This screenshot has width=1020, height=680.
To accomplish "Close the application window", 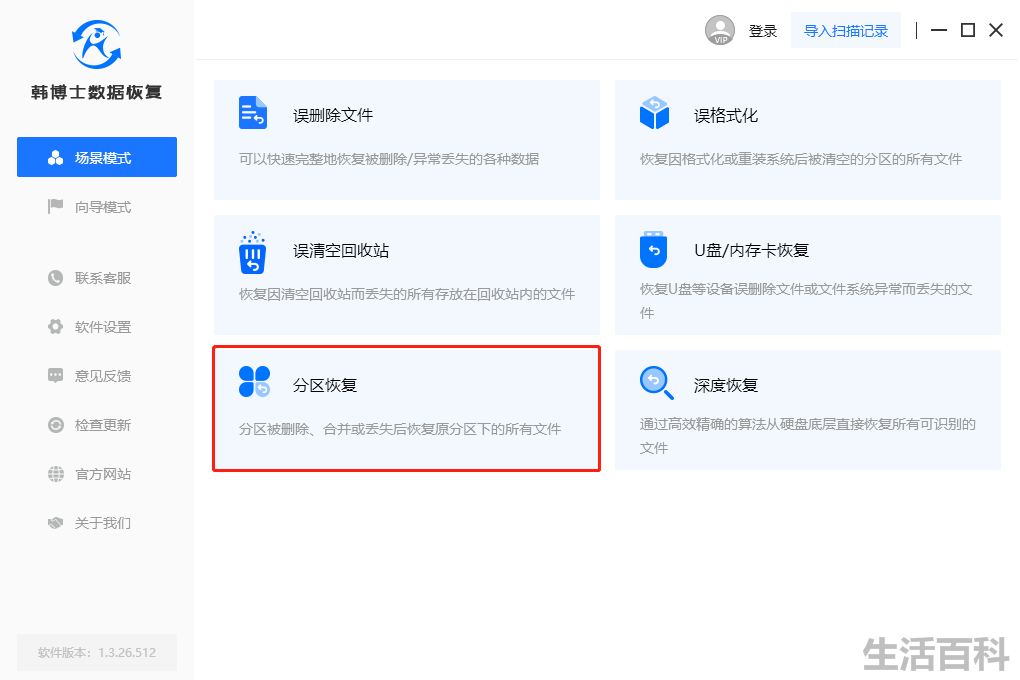I will pyautogui.click(x=996, y=30).
